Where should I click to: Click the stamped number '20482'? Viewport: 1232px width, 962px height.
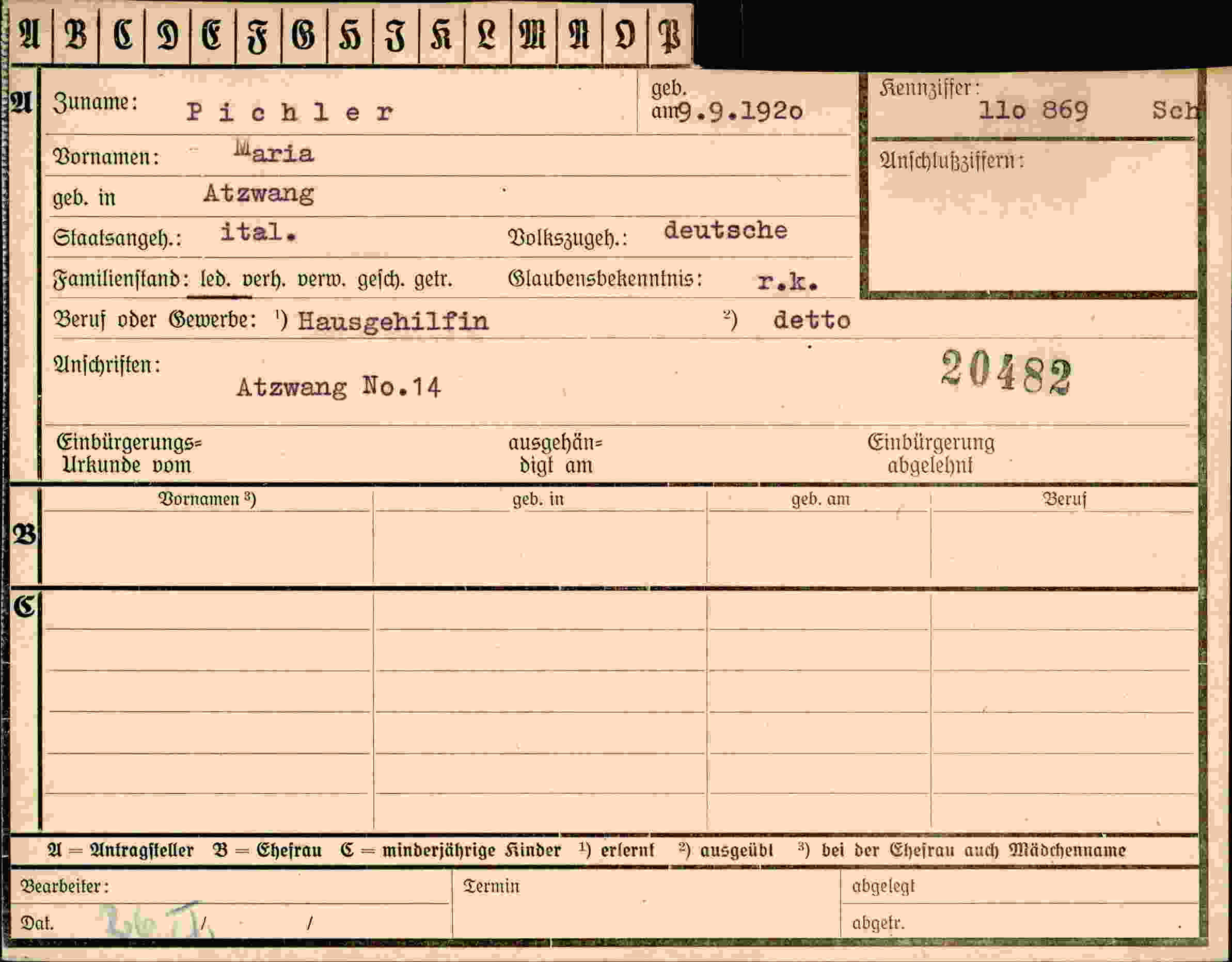point(1006,372)
